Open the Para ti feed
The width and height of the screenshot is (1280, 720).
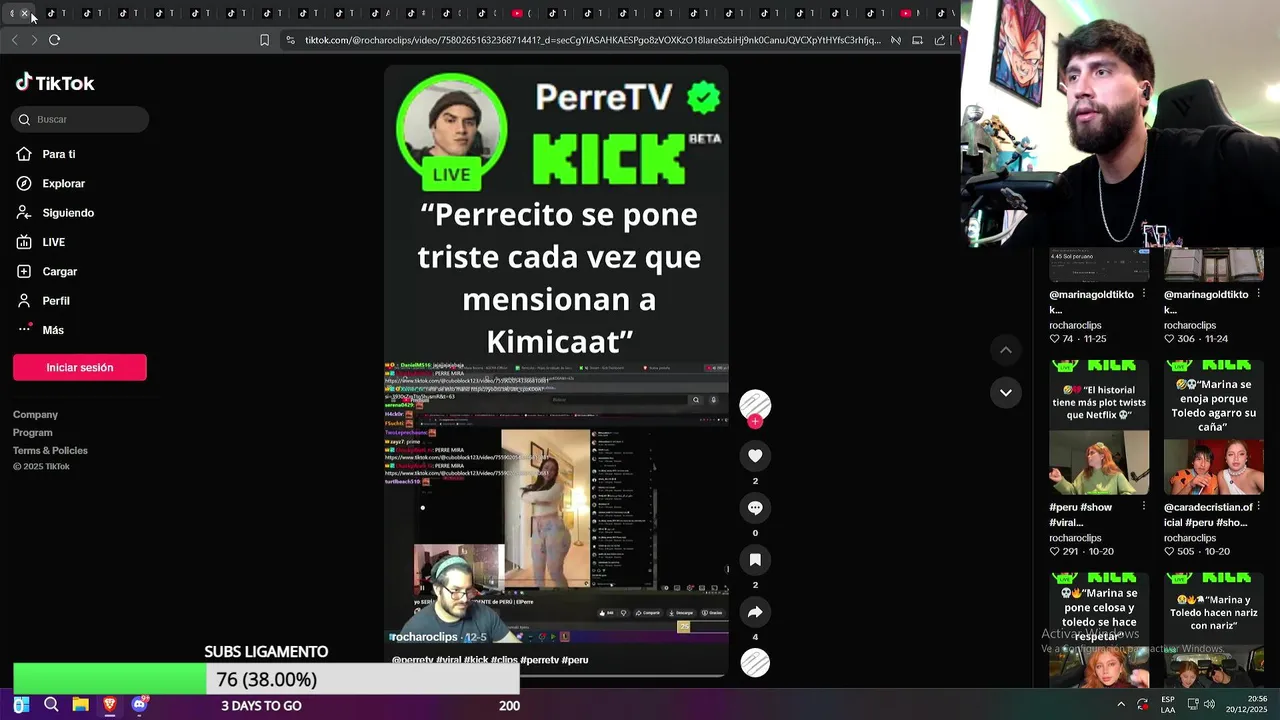click(46, 154)
